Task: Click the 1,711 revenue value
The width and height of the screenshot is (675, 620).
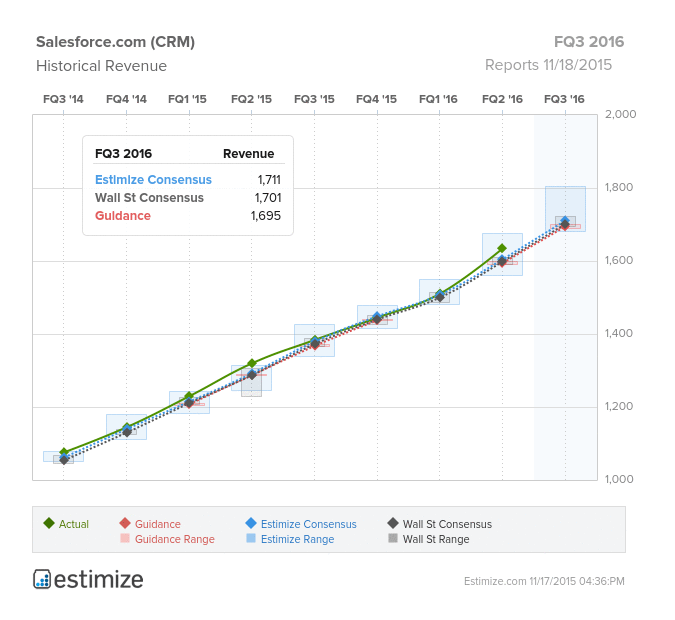Action: click(269, 180)
